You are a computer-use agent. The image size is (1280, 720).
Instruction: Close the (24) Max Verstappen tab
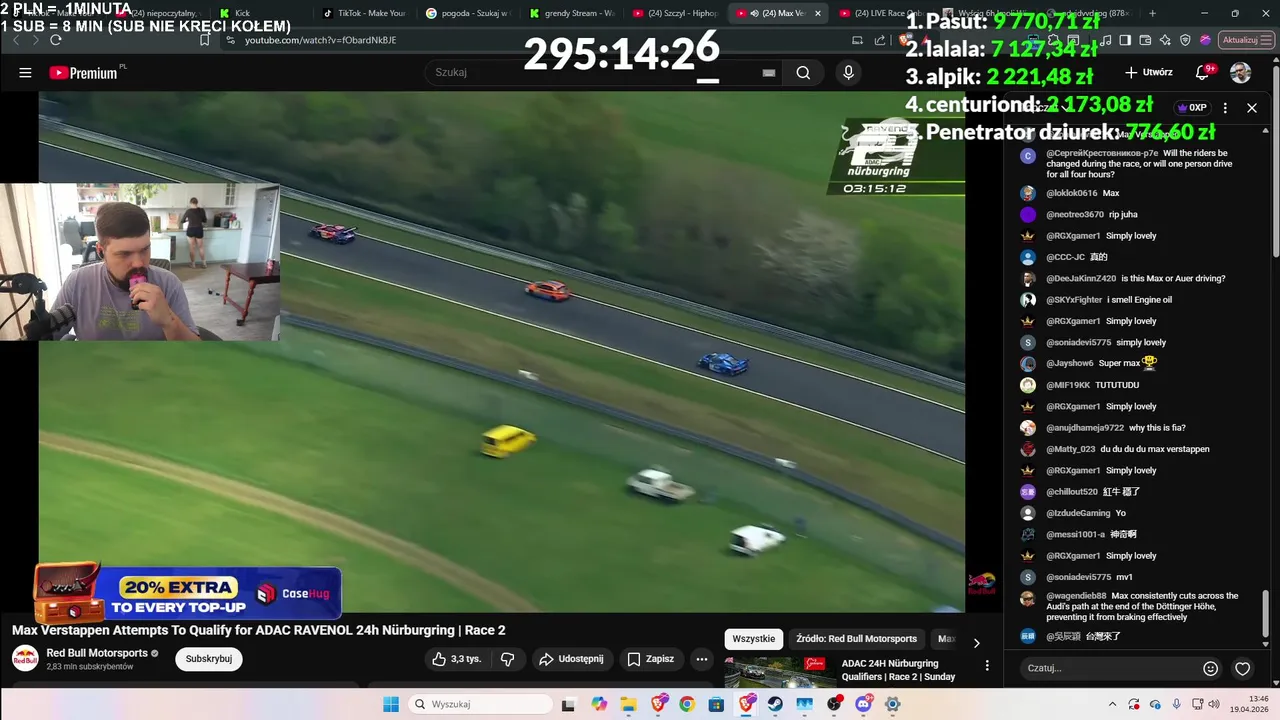click(818, 13)
